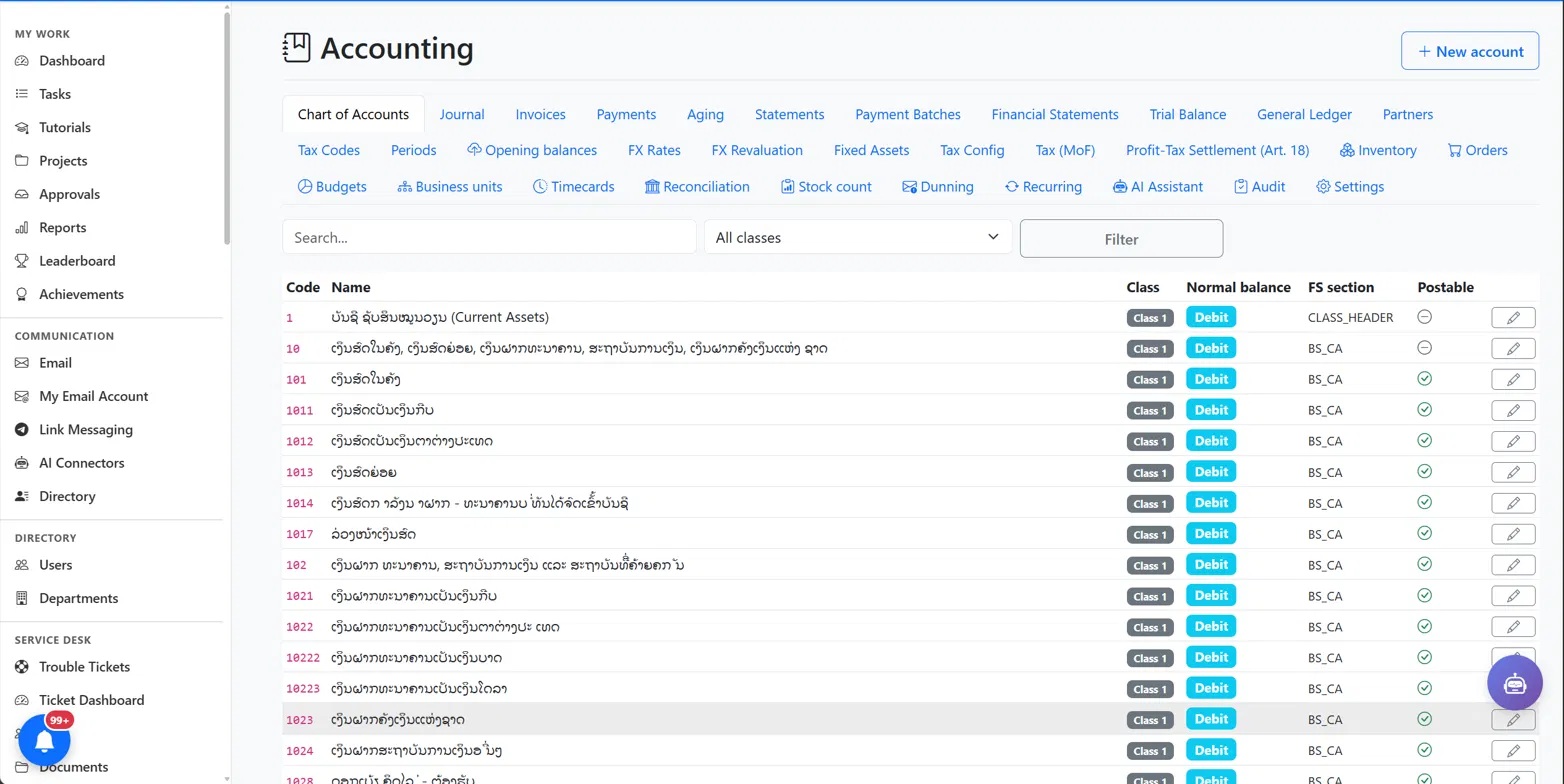Click the postable check for account 1012
Screen dimensions: 1564x784
pos(1425,441)
